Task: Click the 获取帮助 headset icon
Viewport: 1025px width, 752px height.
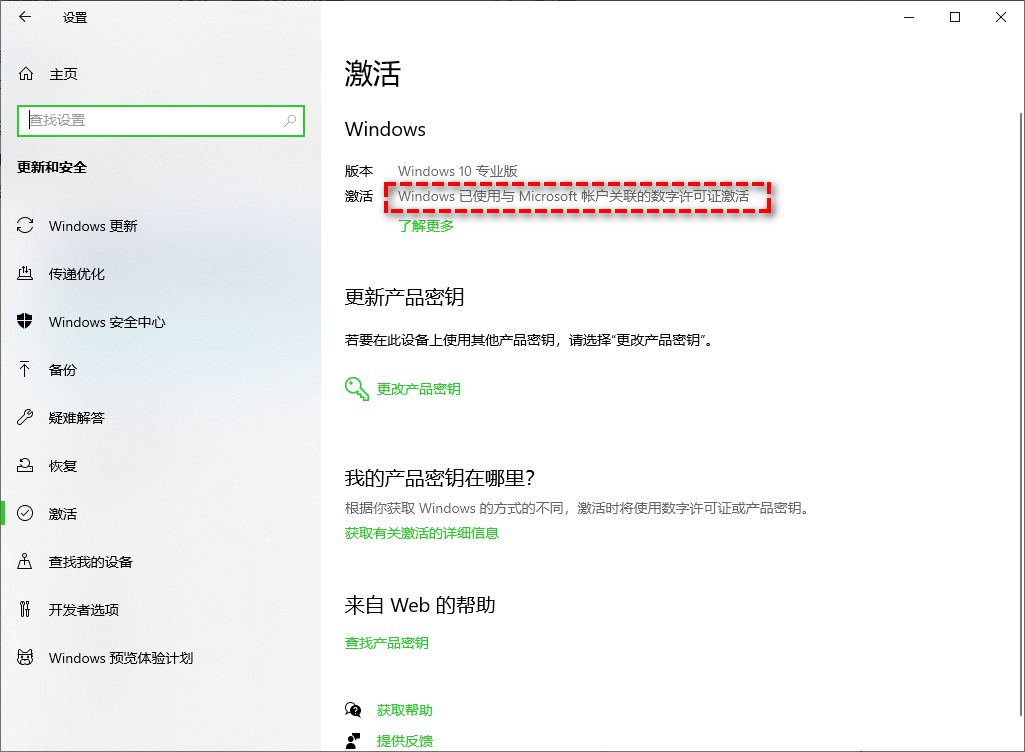Action: click(354, 709)
